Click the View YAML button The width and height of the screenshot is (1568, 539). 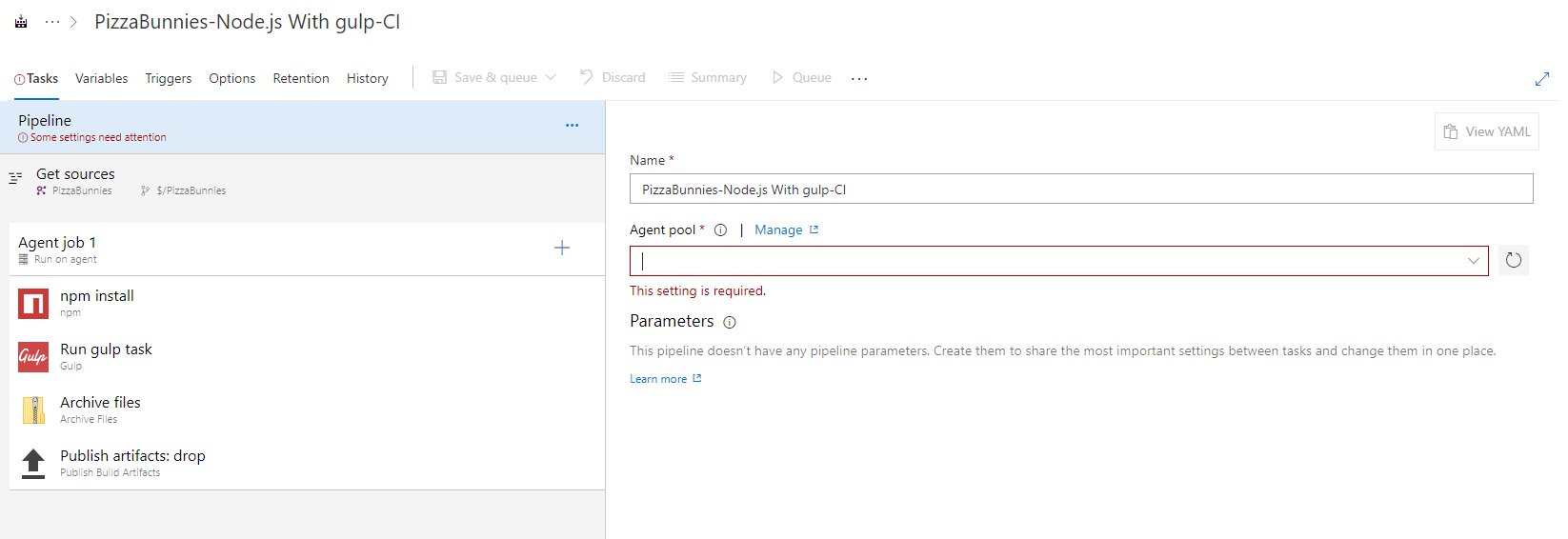tap(1487, 131)
